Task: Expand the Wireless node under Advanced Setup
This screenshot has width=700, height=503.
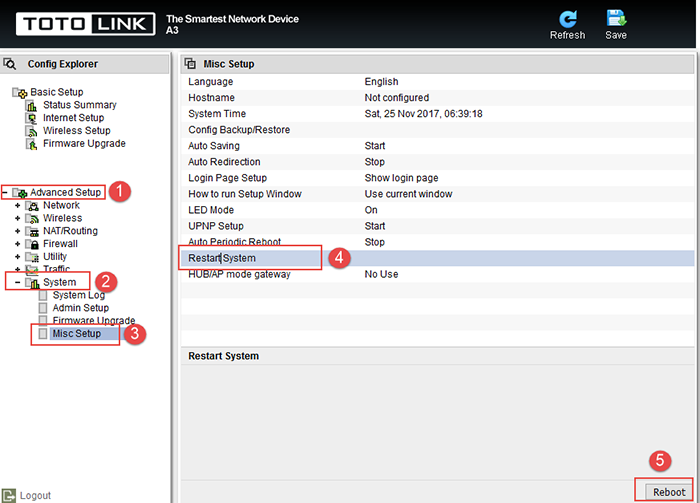Action: [x=17, y=219]
